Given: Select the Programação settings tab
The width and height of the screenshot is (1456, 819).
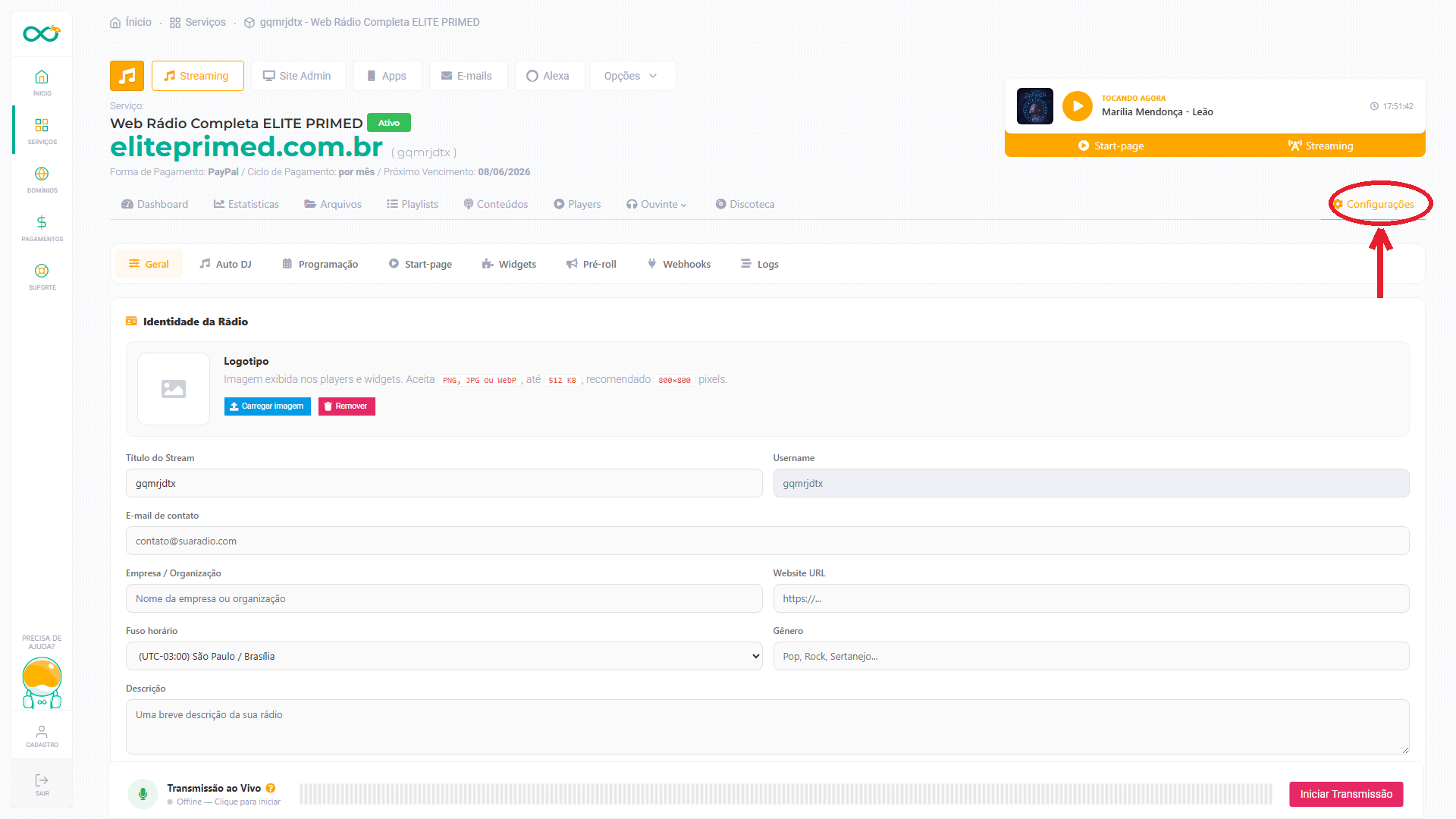Looking at the screenshot, I should pos(320,264).
